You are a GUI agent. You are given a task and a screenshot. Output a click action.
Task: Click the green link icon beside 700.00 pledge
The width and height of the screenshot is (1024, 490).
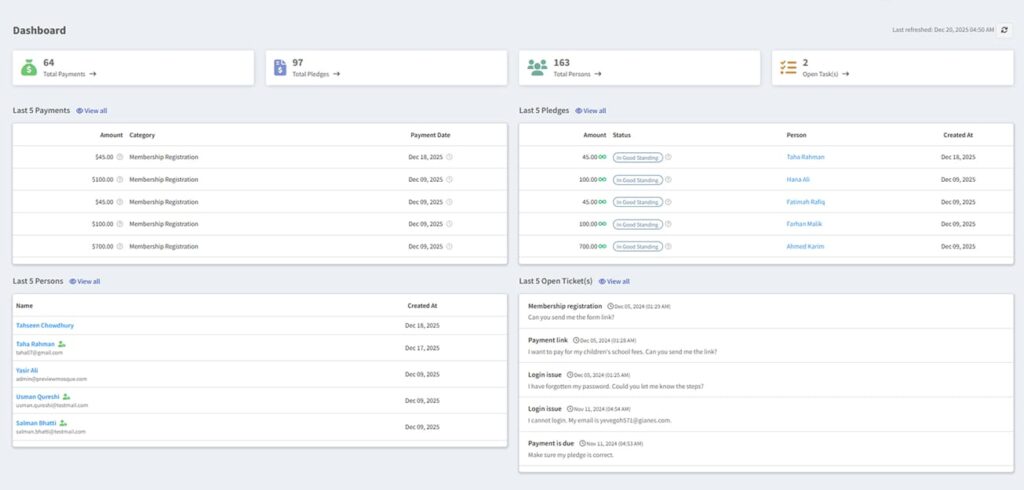coord(602,247)
